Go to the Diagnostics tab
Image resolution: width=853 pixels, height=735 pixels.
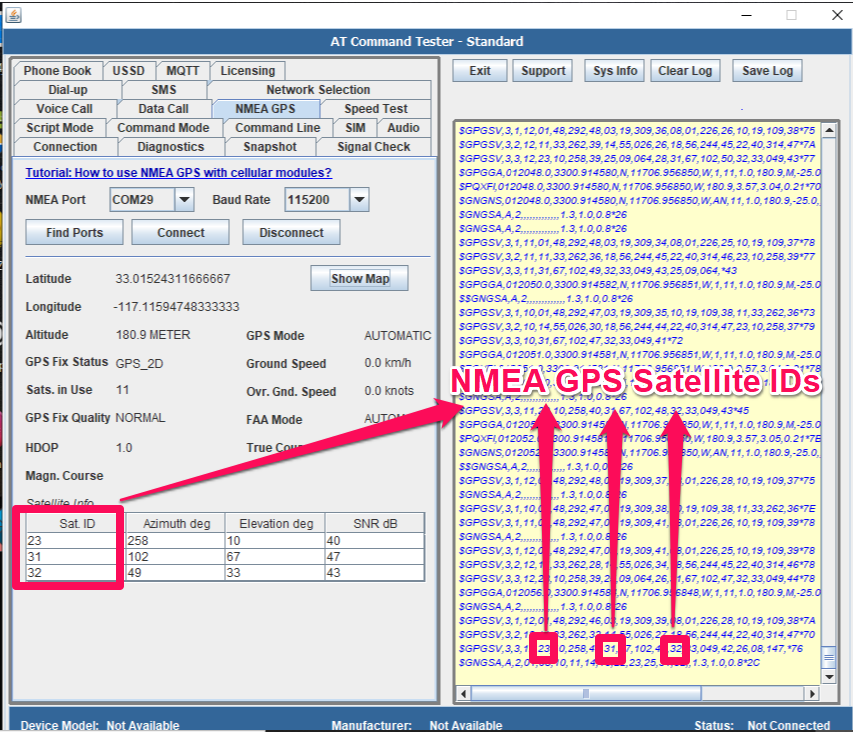(x=171, y=147)
